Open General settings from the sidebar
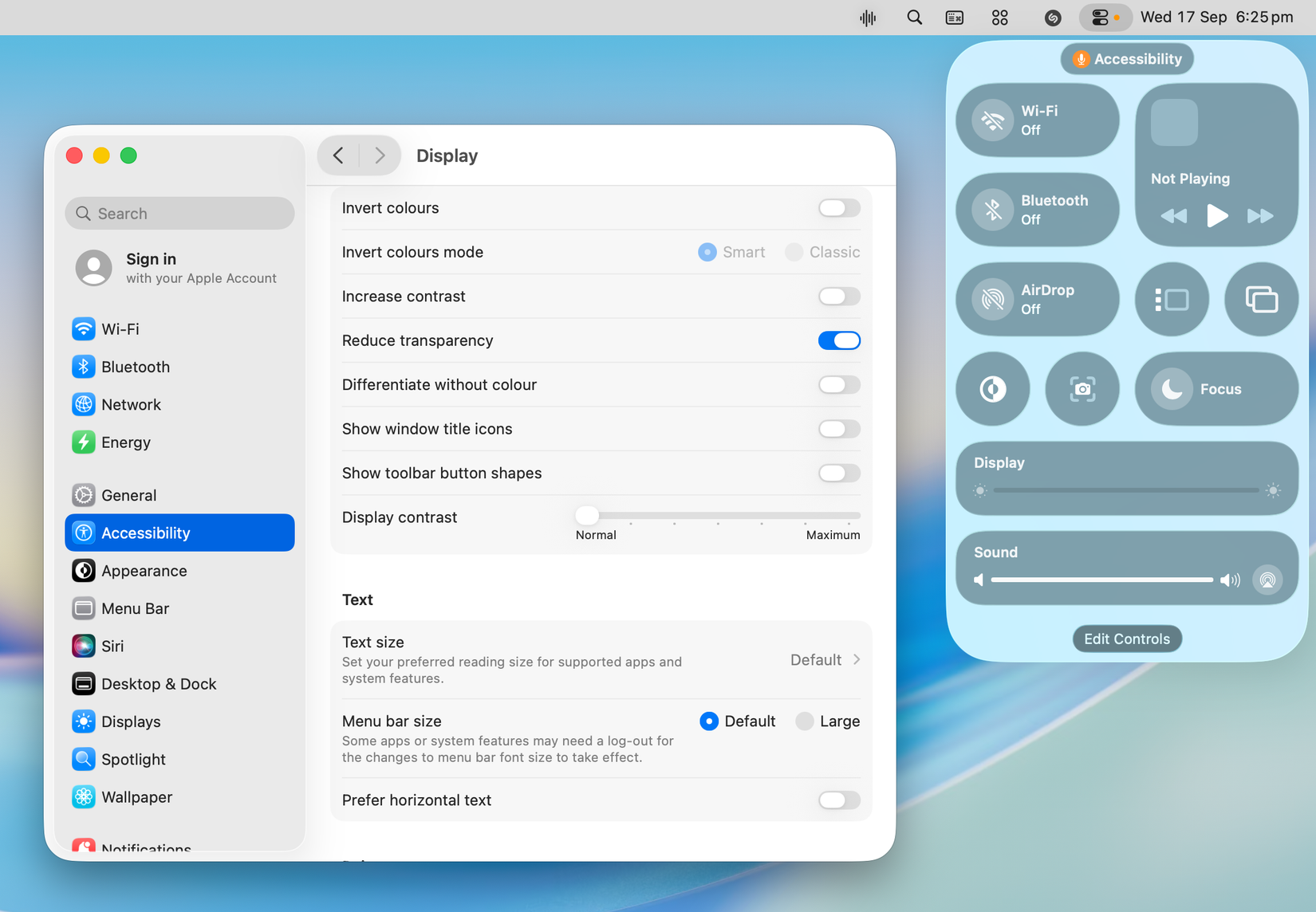Viewport: 1316px width, 912px height. (x=129, y=494)
